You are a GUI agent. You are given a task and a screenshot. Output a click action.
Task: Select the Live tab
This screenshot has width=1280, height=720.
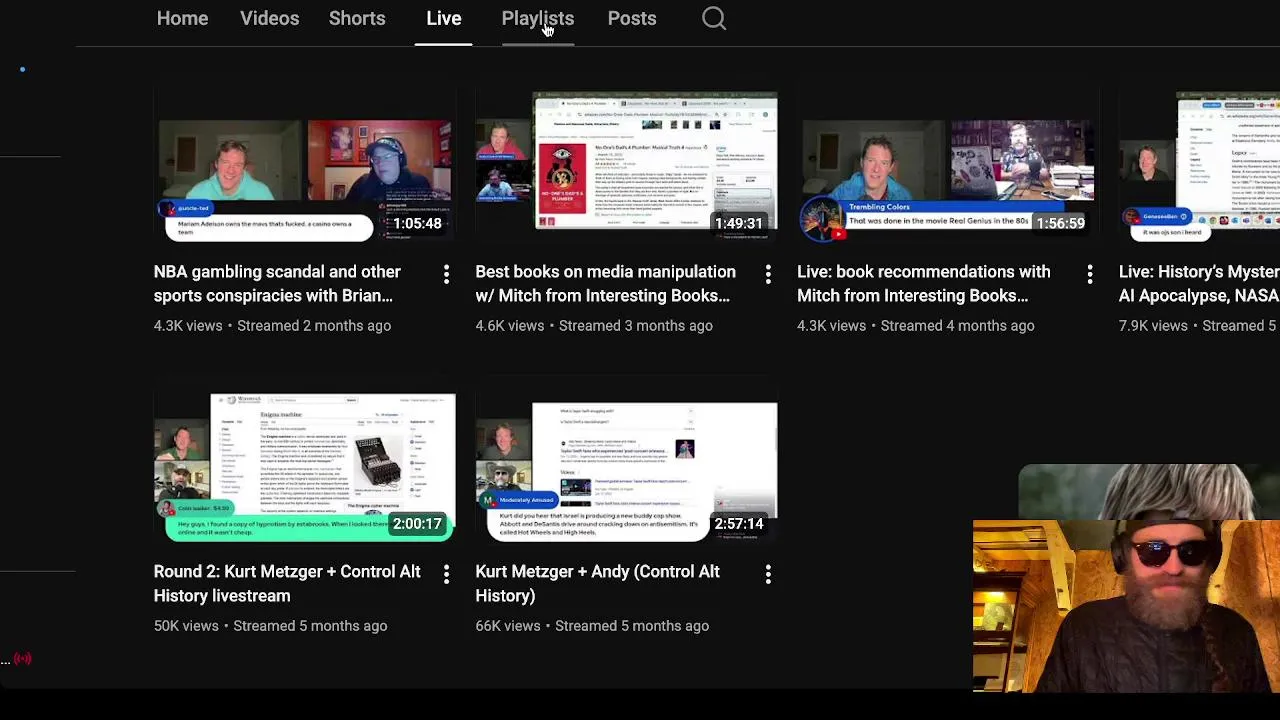coord(443,18)
